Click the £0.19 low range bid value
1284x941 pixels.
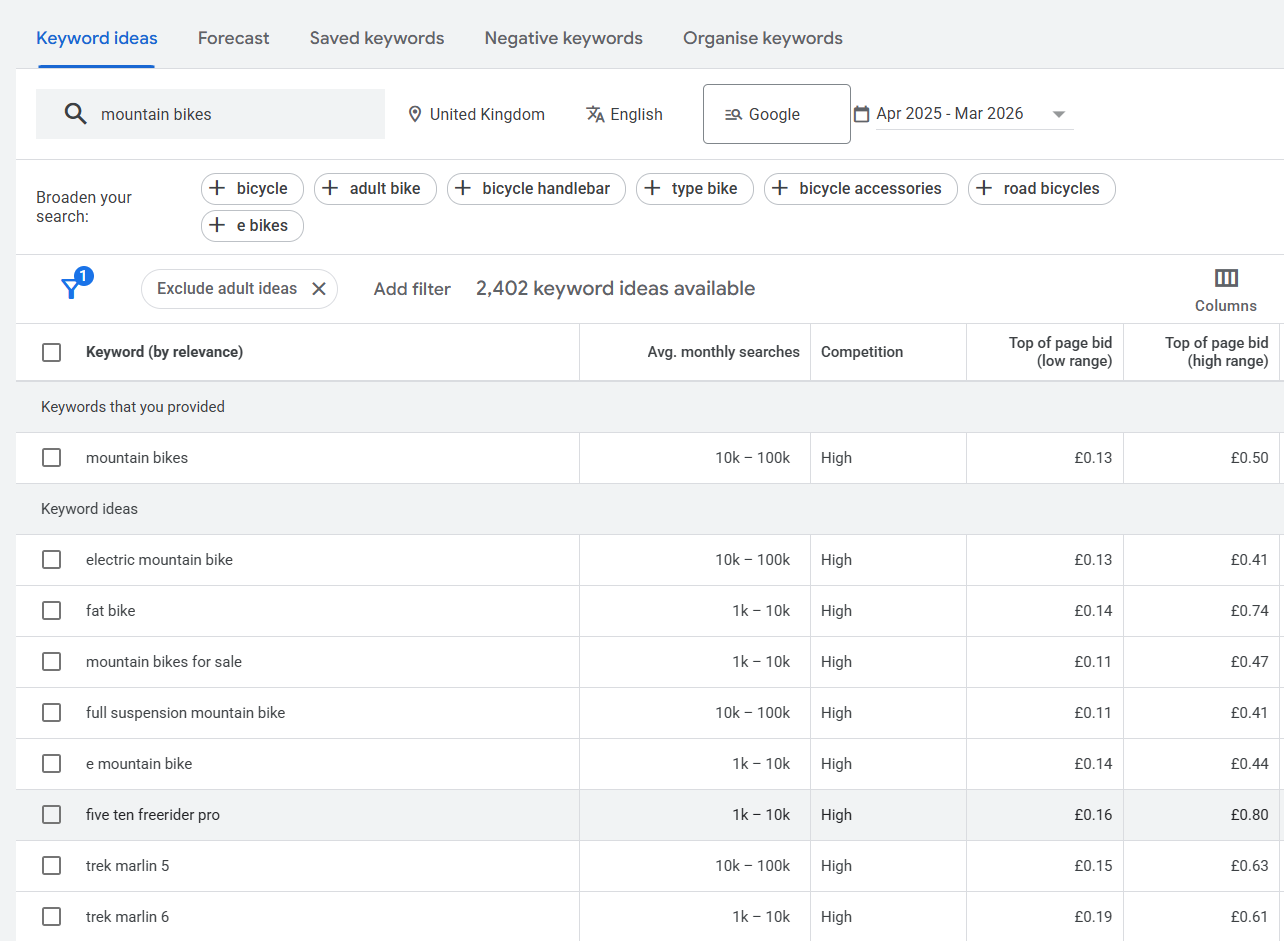pyautogui.click(x=1093, y=917)
